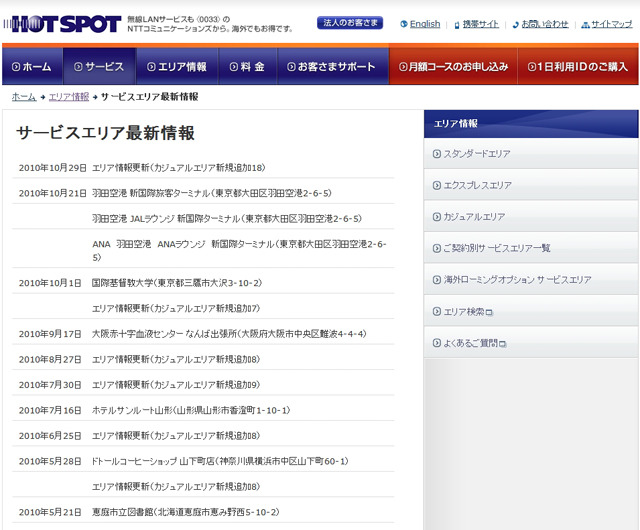
Task: Open the 料金 nav tab
Action: click(248, 66)
